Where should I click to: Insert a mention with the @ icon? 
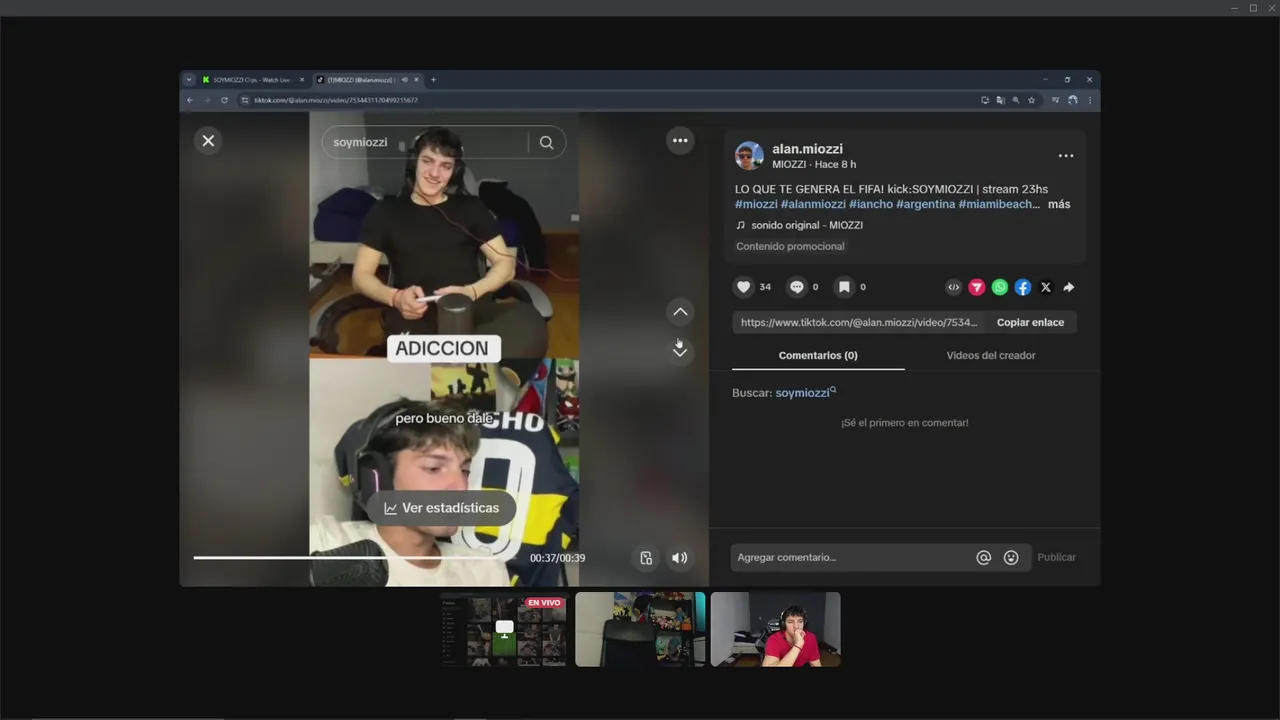pyautogui.click(x=983, y=558)
